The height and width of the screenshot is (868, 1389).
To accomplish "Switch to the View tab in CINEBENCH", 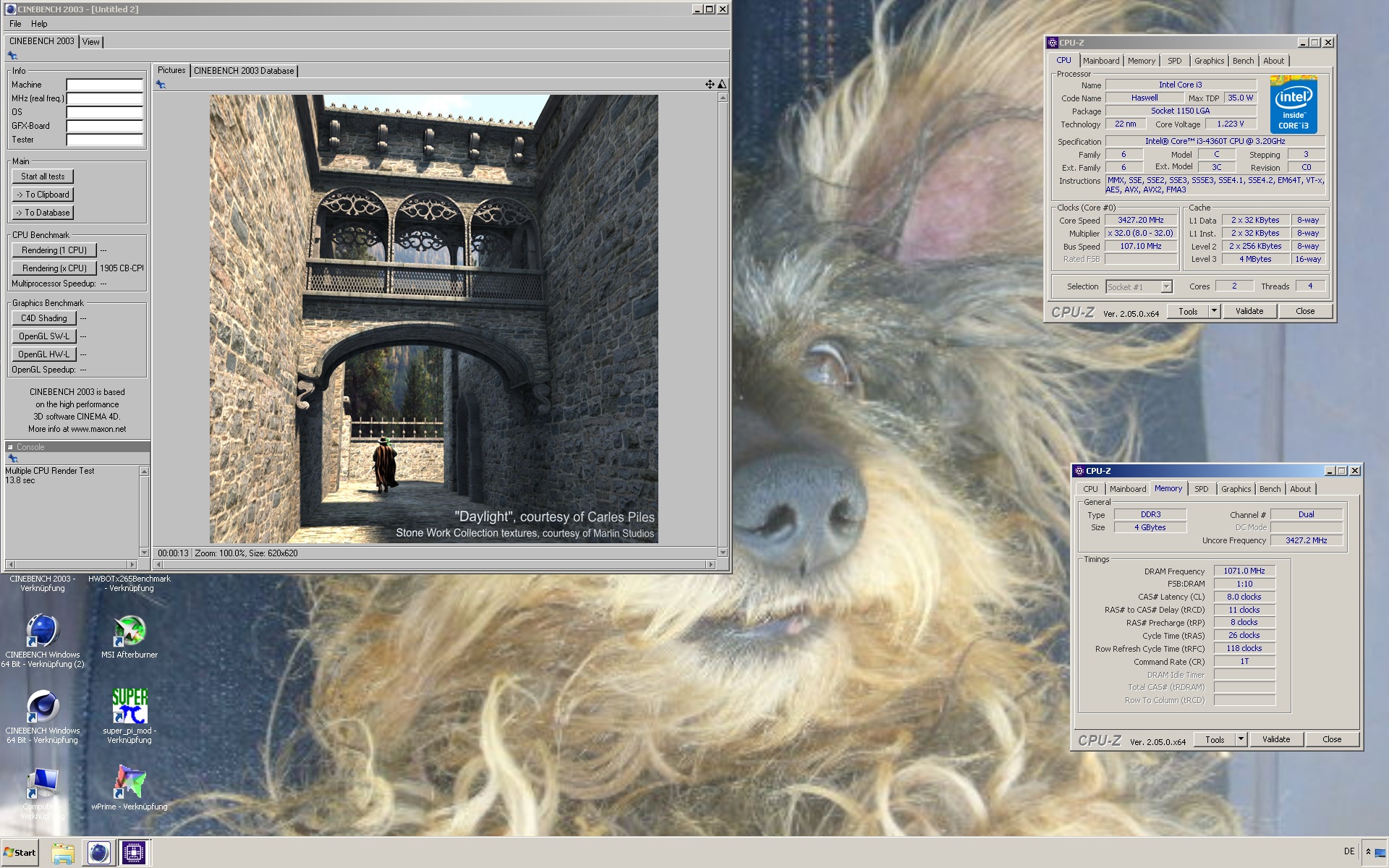I will (x=90, y=42).
